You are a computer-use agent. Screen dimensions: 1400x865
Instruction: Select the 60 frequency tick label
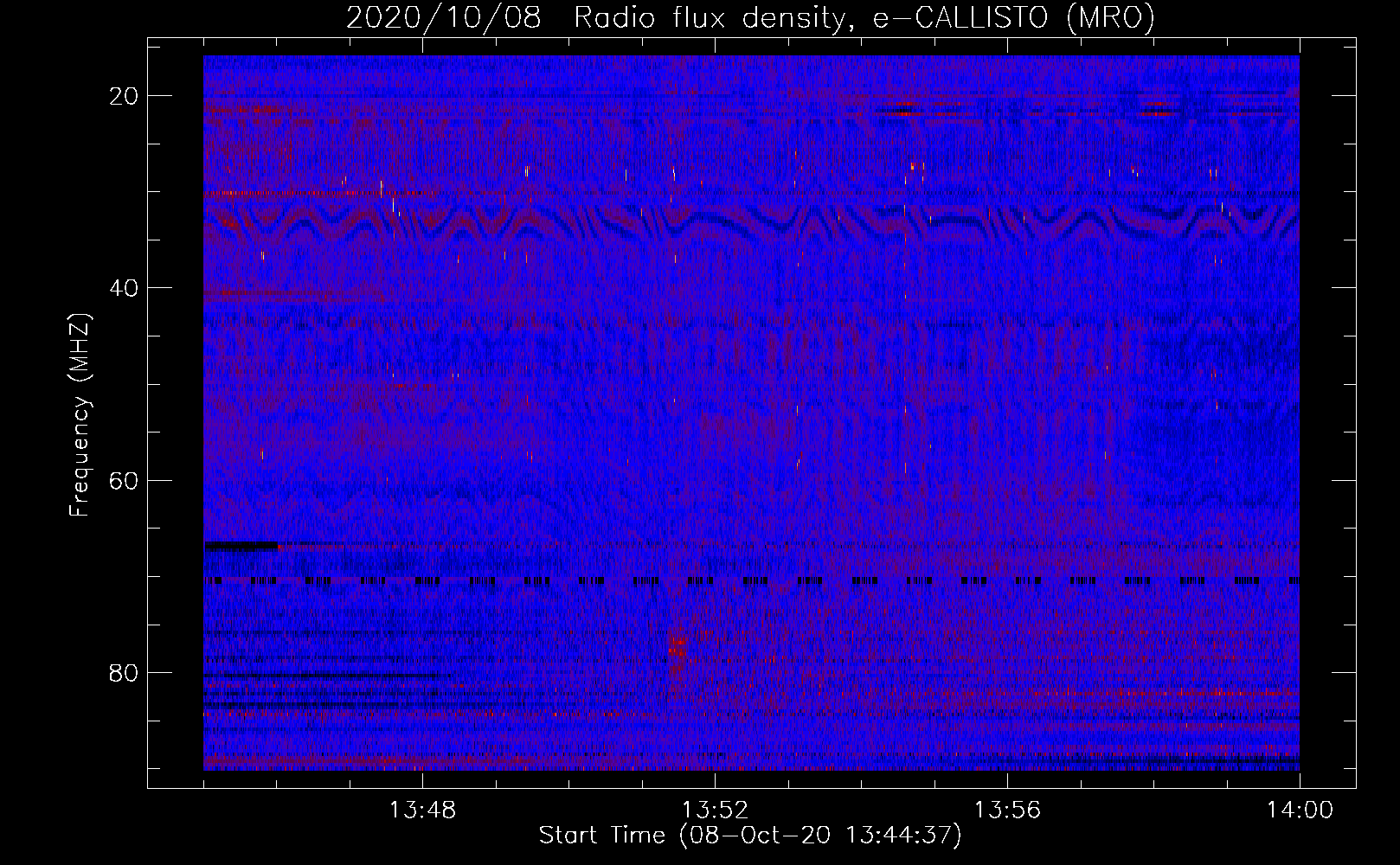tap(124, 480)
